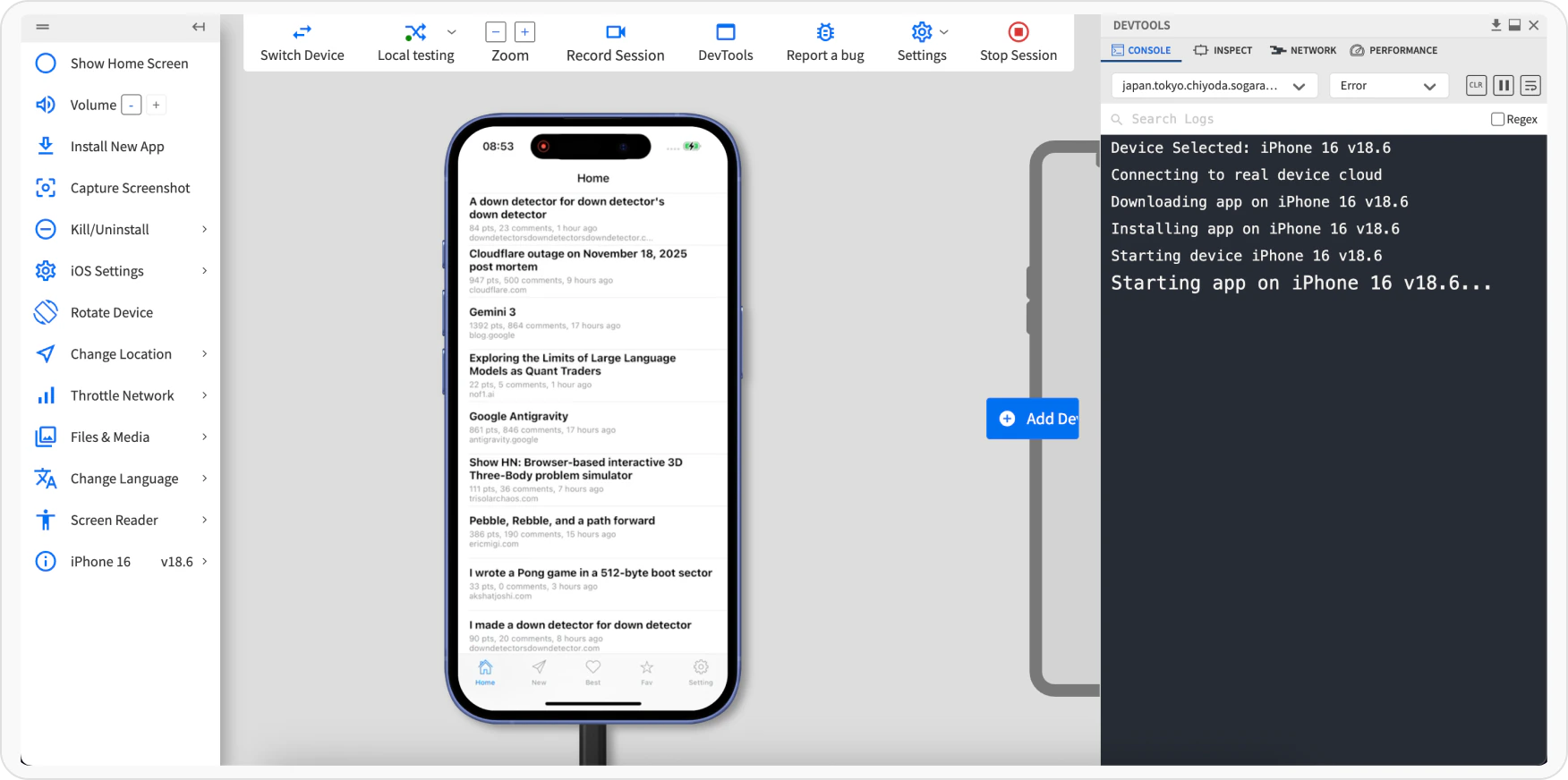1568x780 pixels.
Task: Collapse the sidebar with the arrow icon
Action: pos(199,27)
